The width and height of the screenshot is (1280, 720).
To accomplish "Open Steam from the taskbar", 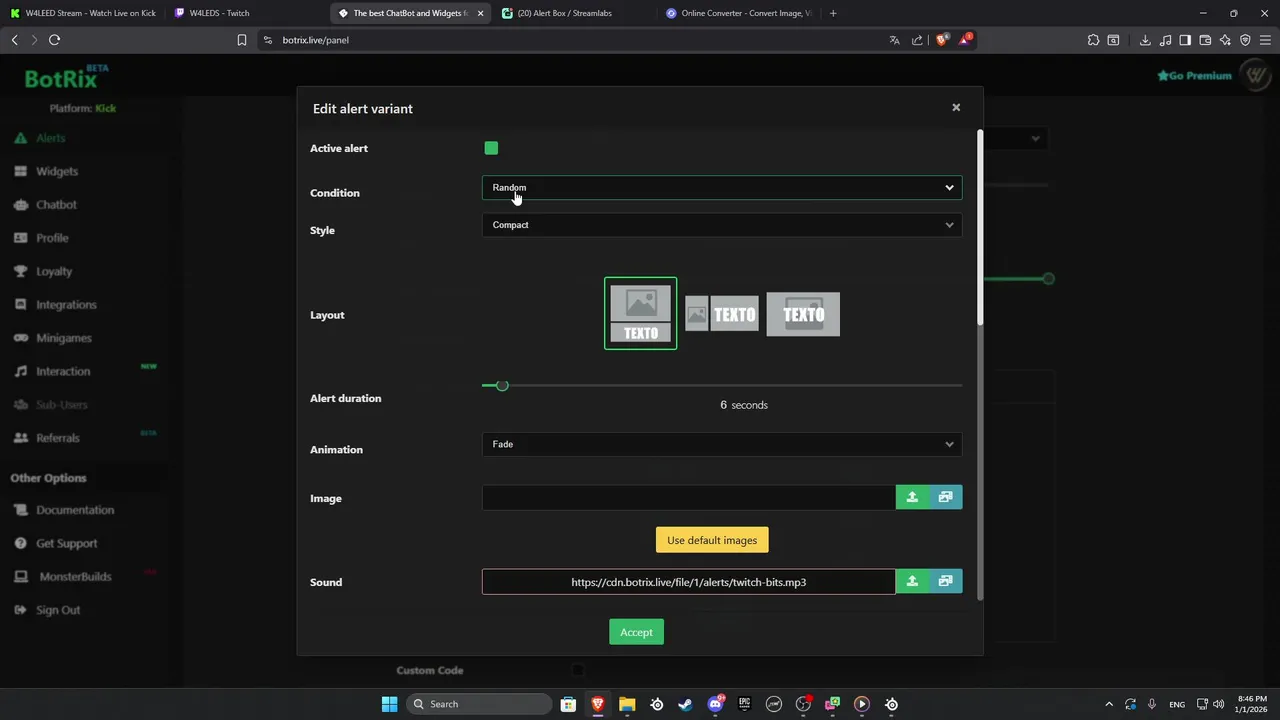I will tap(685, 704).
